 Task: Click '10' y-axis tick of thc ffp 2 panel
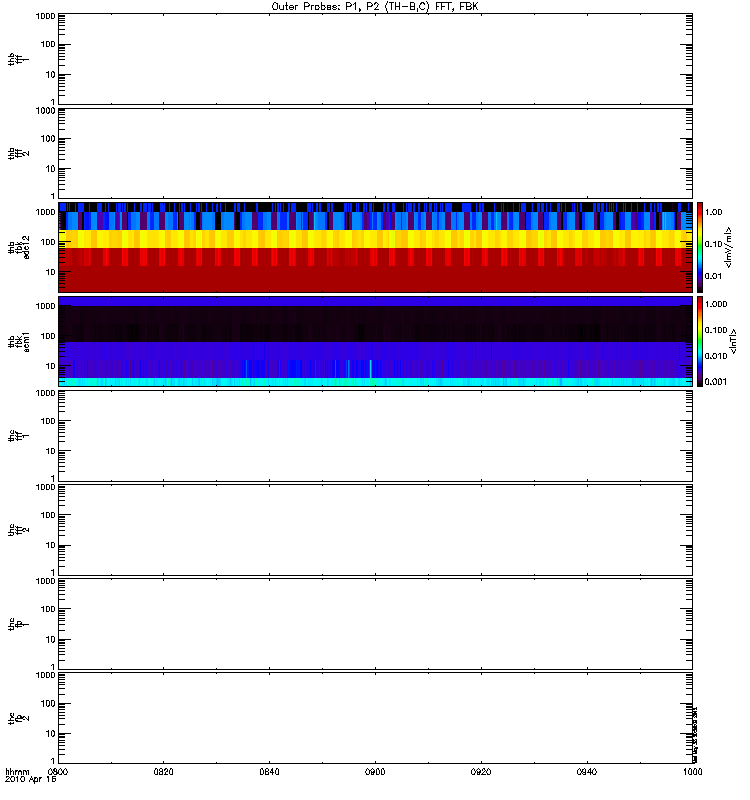click(x=51, y=734)
